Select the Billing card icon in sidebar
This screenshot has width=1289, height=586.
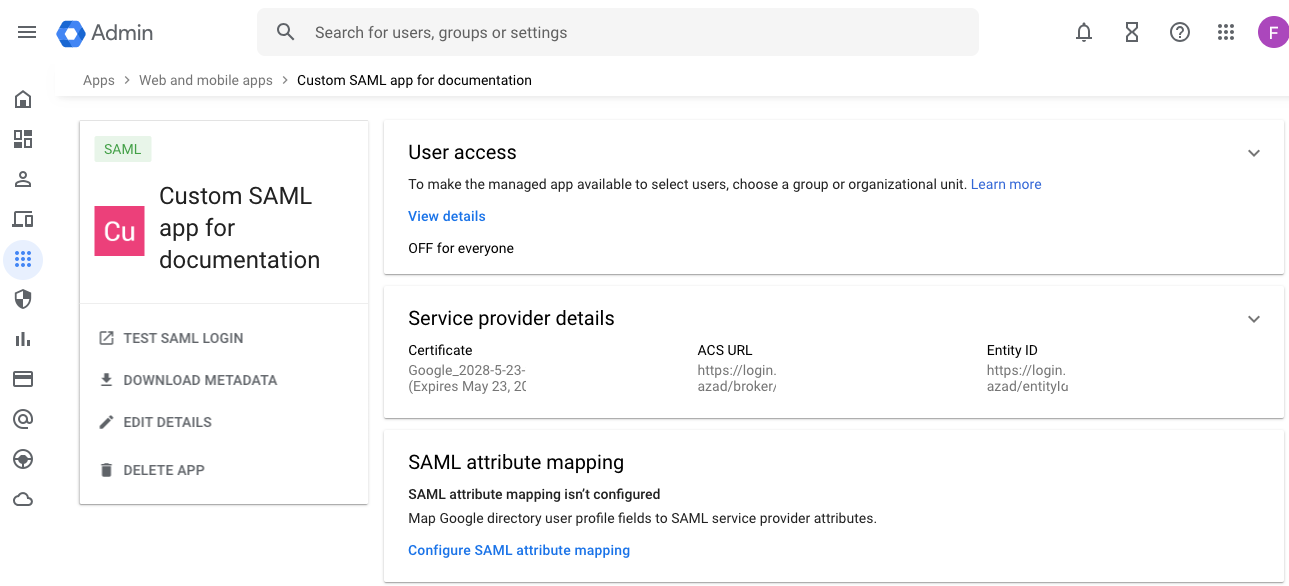23,379
